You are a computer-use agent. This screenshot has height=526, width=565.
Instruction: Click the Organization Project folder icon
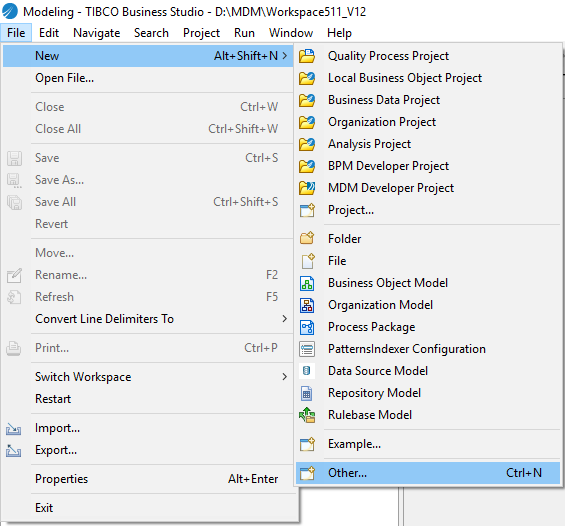(x=307, y=122)
